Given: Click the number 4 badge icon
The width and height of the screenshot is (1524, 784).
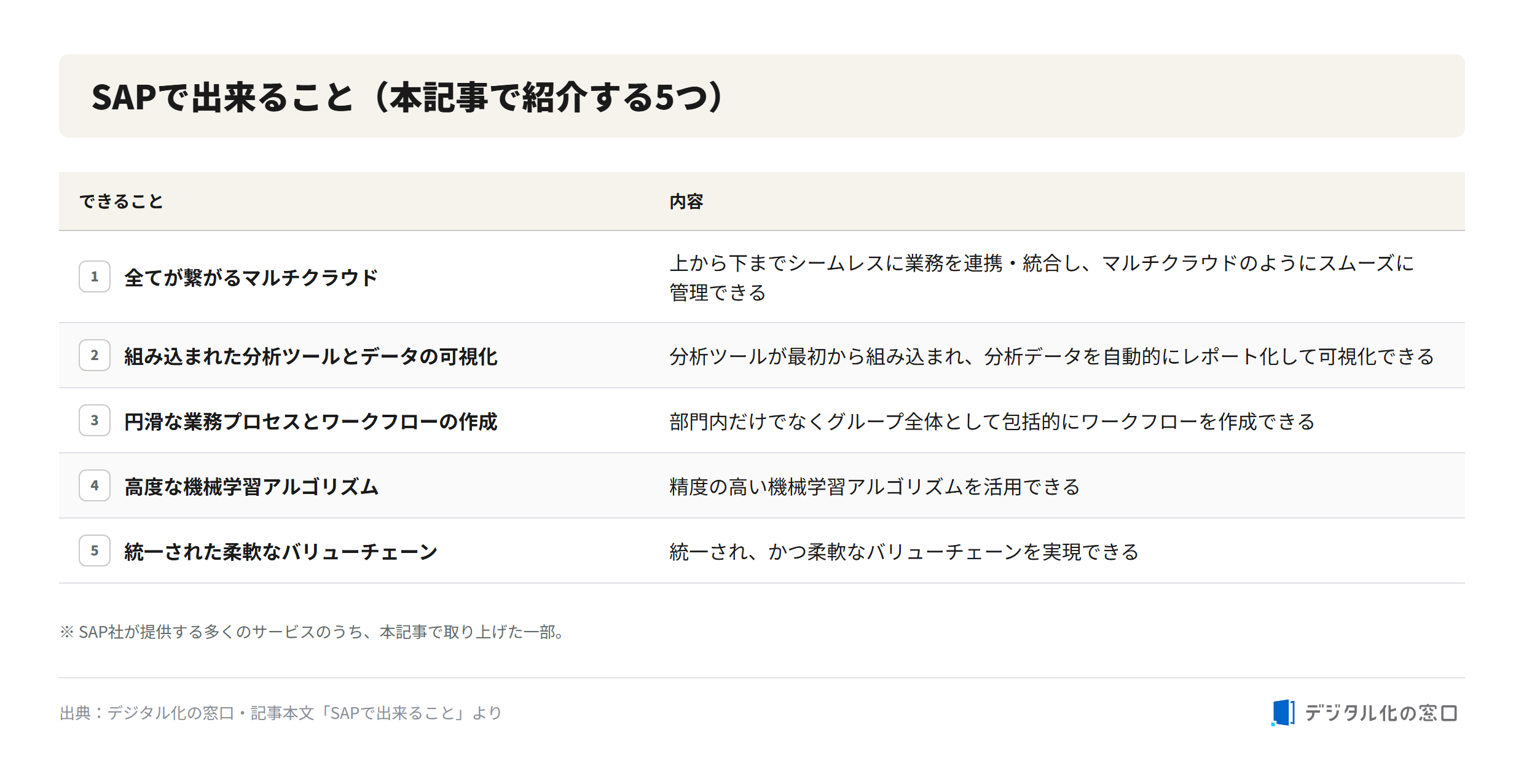Looking at the screenshot, I should tap(95, 485).
